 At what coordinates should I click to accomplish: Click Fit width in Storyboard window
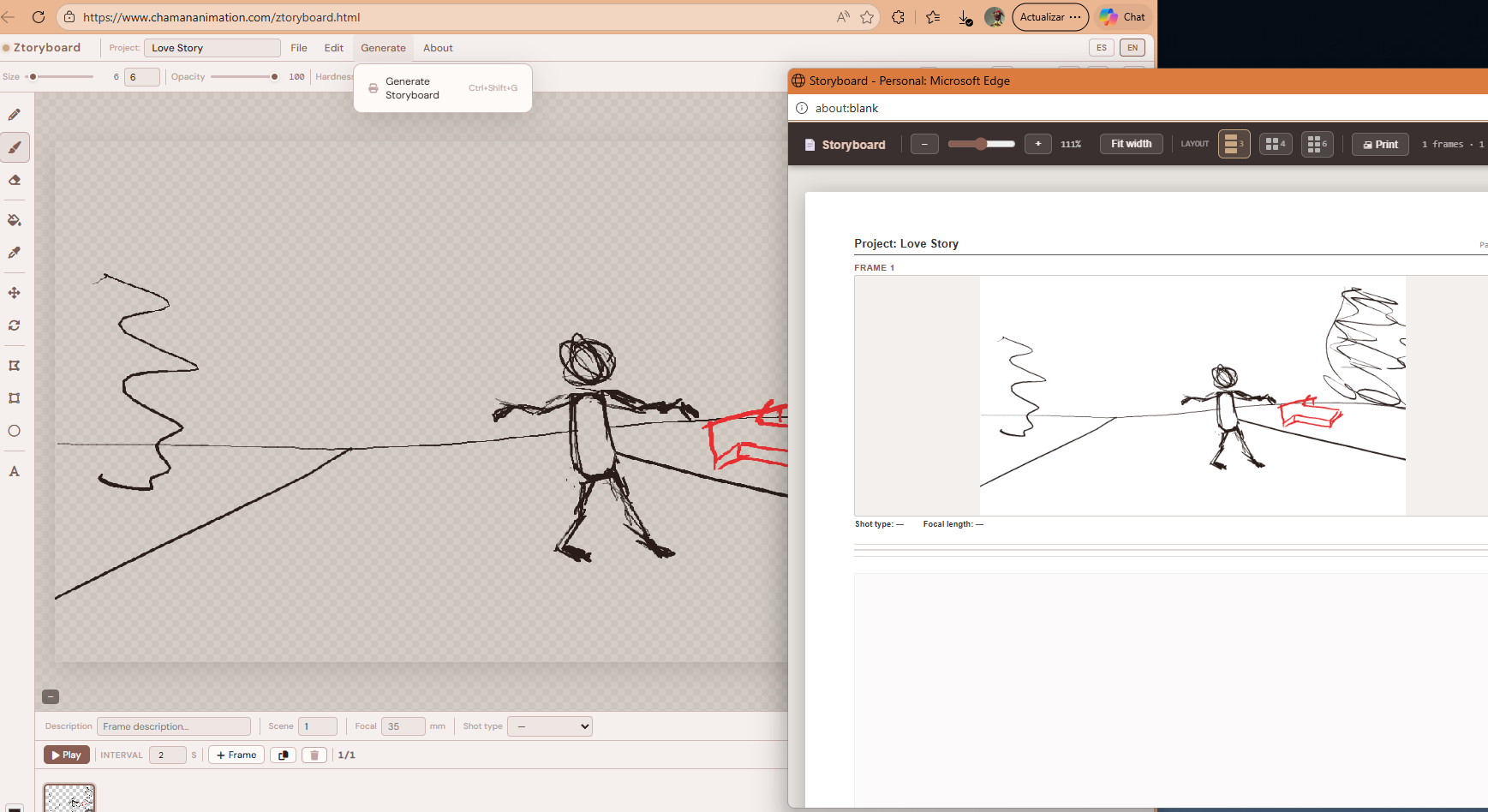coord(1132,144)
